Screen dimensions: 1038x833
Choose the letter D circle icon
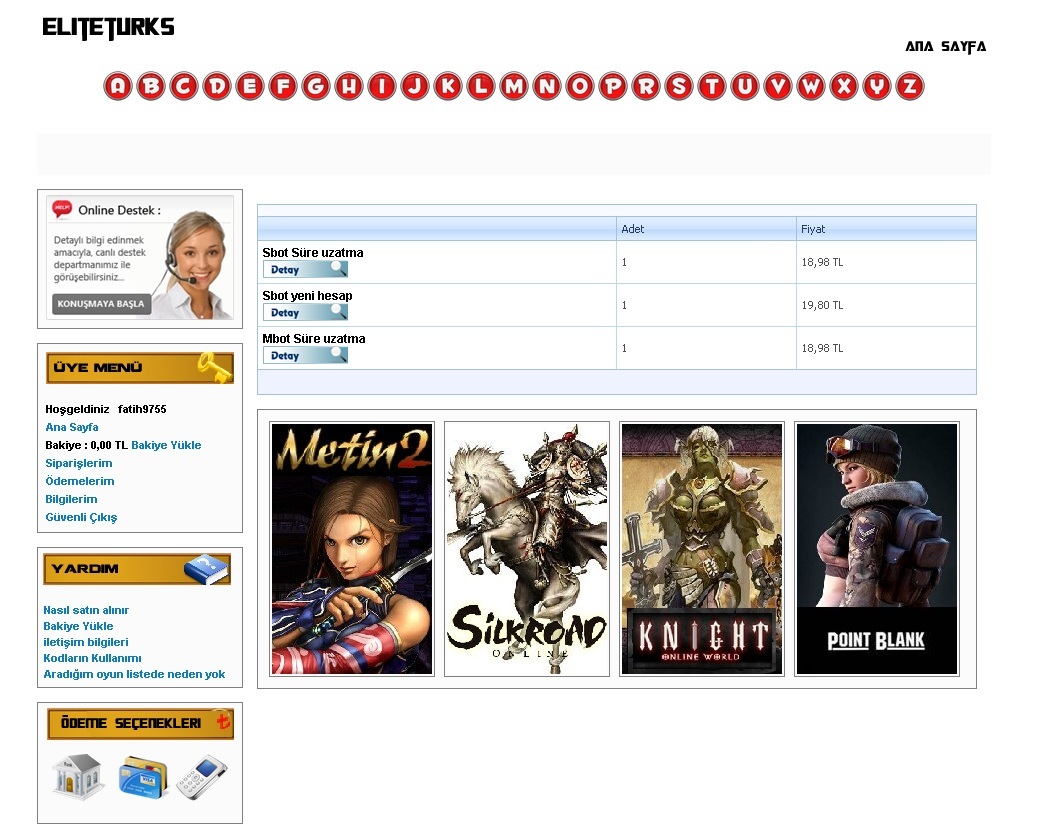click(x=217, y=86)
